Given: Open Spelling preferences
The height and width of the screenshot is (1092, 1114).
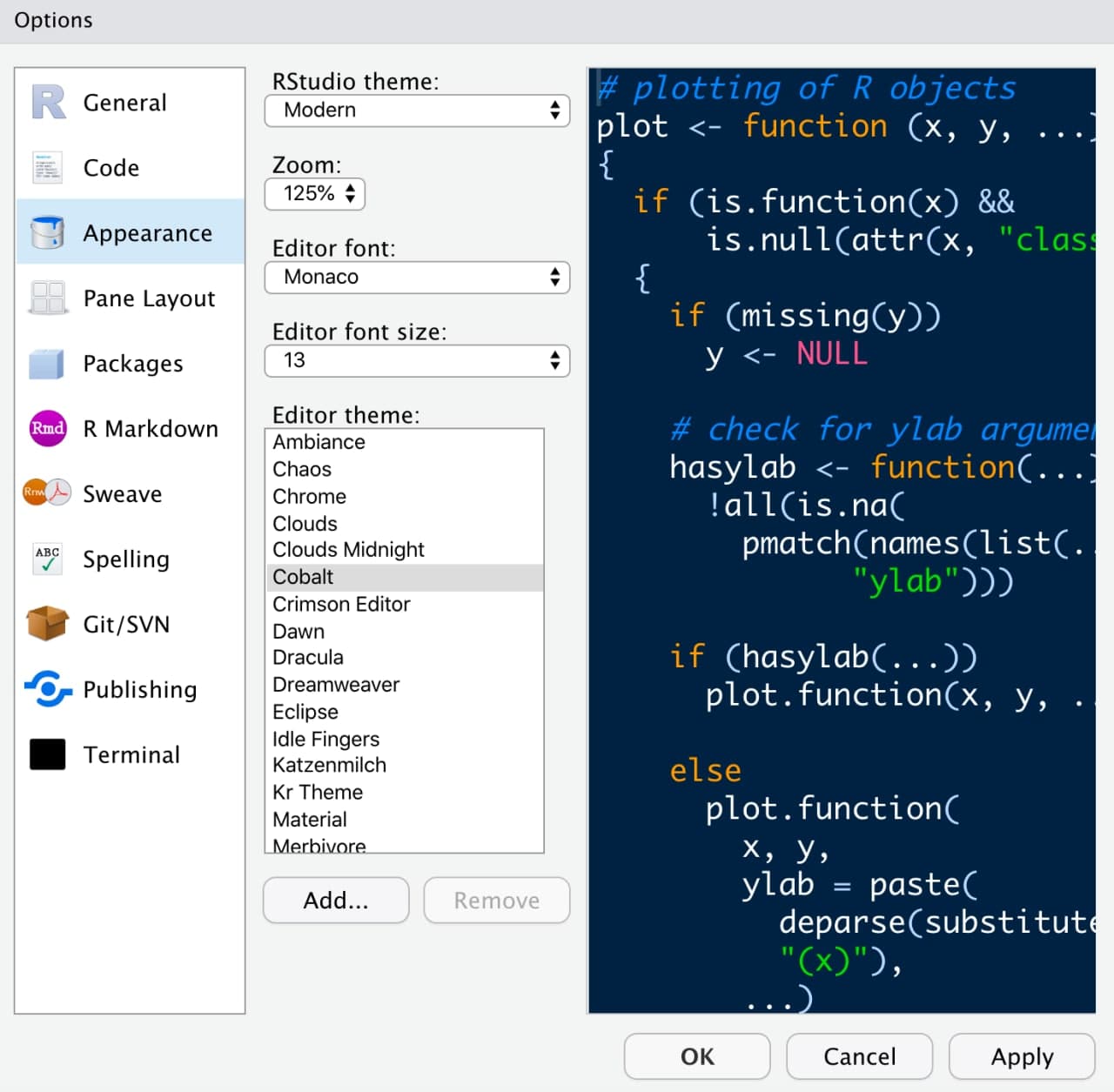Looking at the screenshot, I should 130,559.
